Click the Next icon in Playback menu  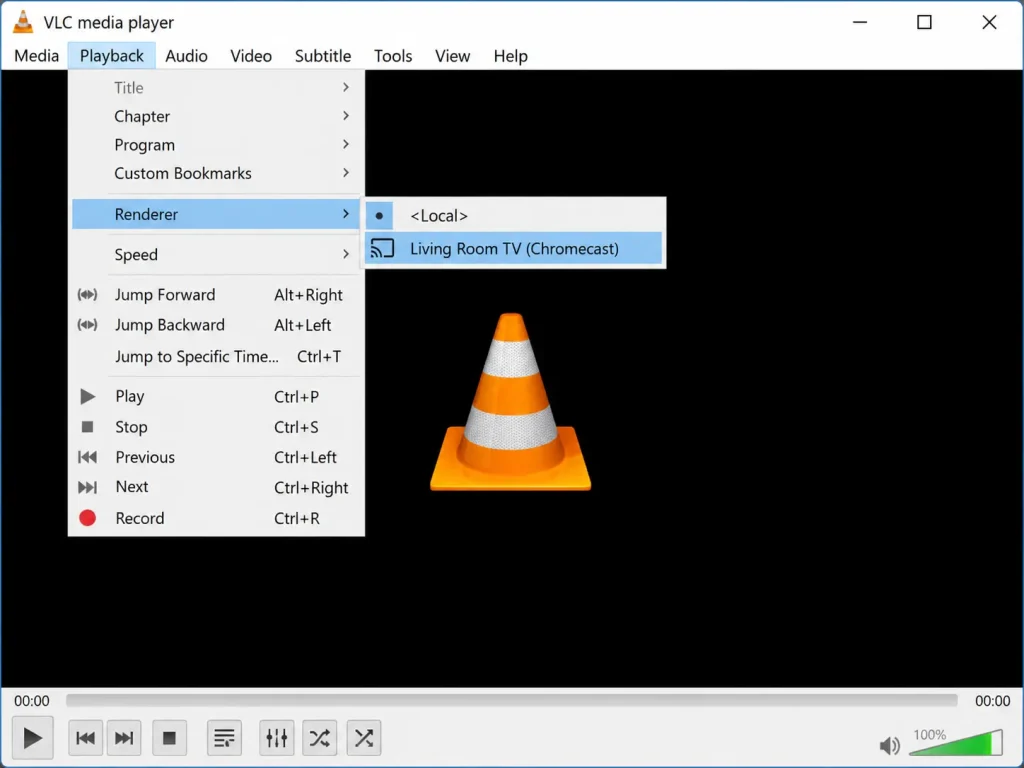pos(88,487)
